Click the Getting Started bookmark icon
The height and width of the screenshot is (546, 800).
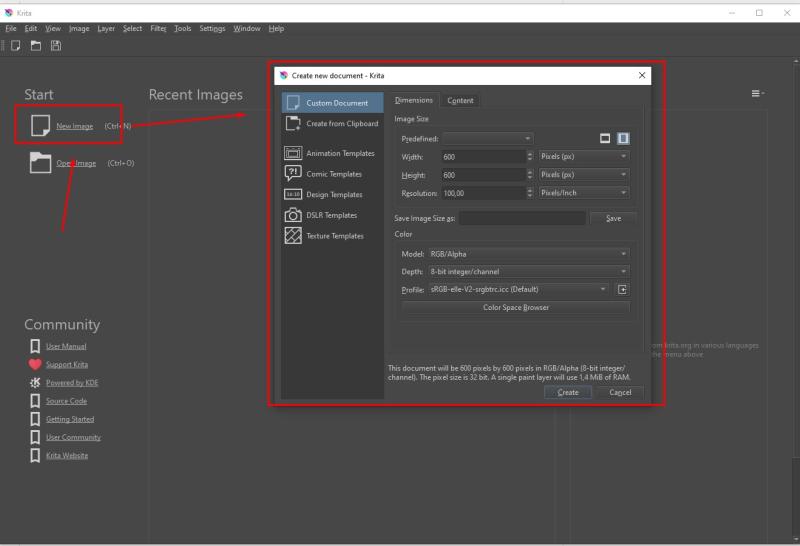click(x=35, y=419)
